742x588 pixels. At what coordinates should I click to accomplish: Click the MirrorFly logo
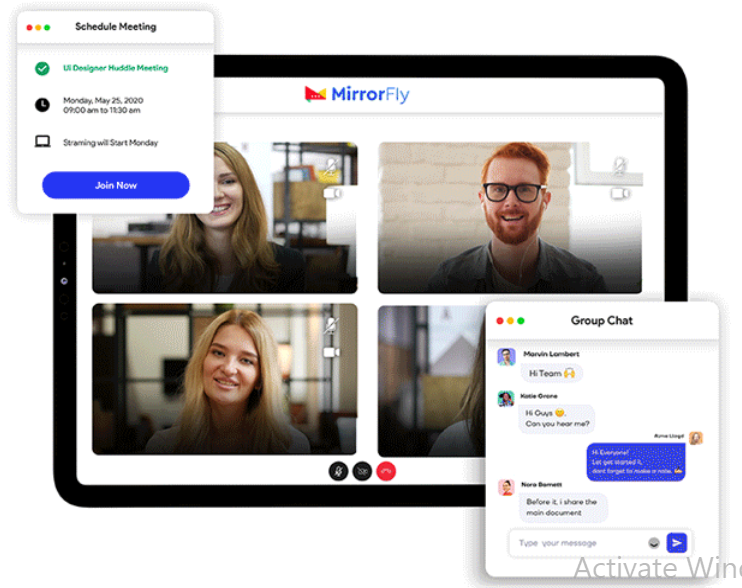tap(357, 94)
